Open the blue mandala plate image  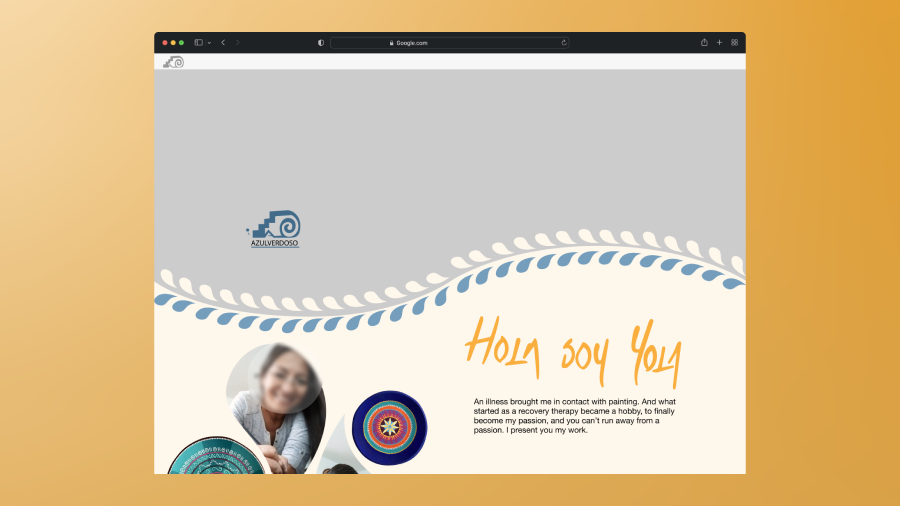coord(389,428)
